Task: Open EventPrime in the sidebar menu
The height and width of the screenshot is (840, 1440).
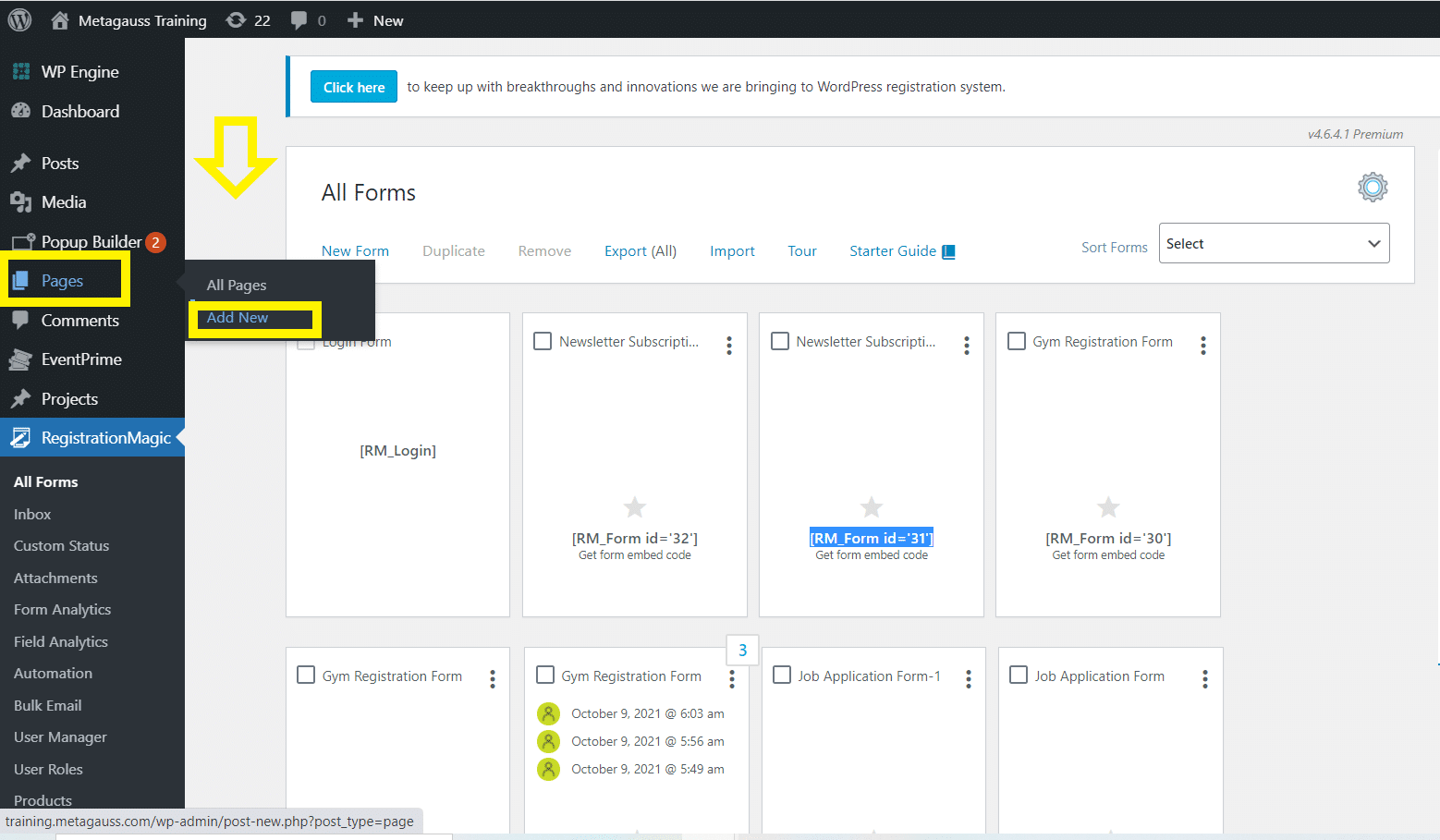Action: pos(81,359)
